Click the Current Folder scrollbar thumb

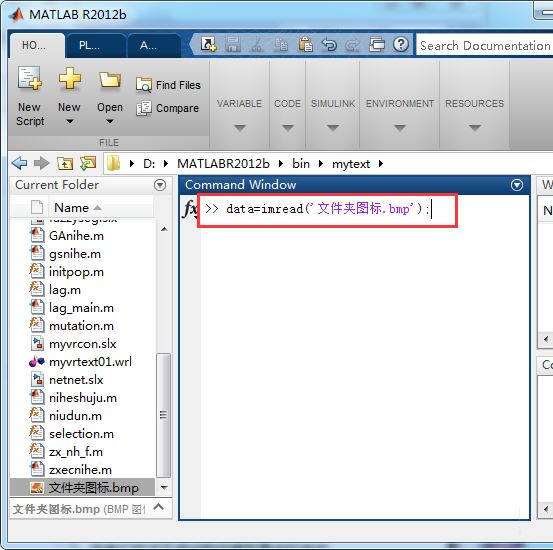pyautogui.click(x=163, y=415)
